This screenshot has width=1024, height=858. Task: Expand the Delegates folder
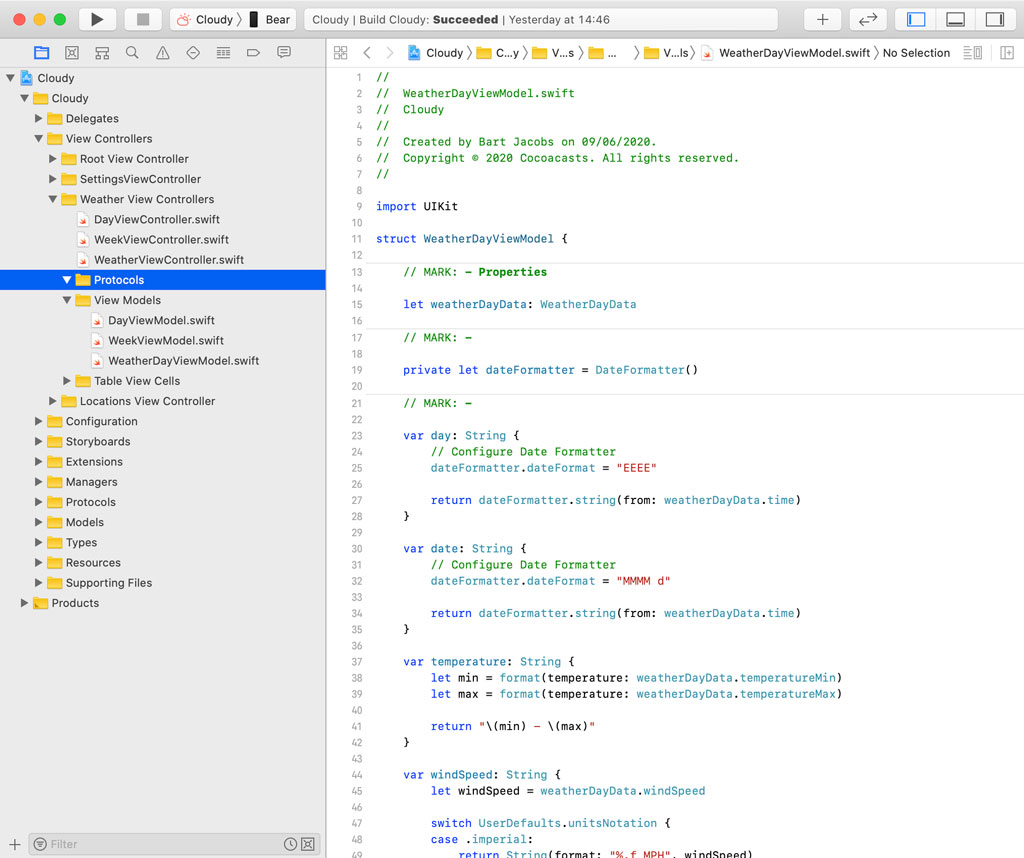click(x=40, y=119)
